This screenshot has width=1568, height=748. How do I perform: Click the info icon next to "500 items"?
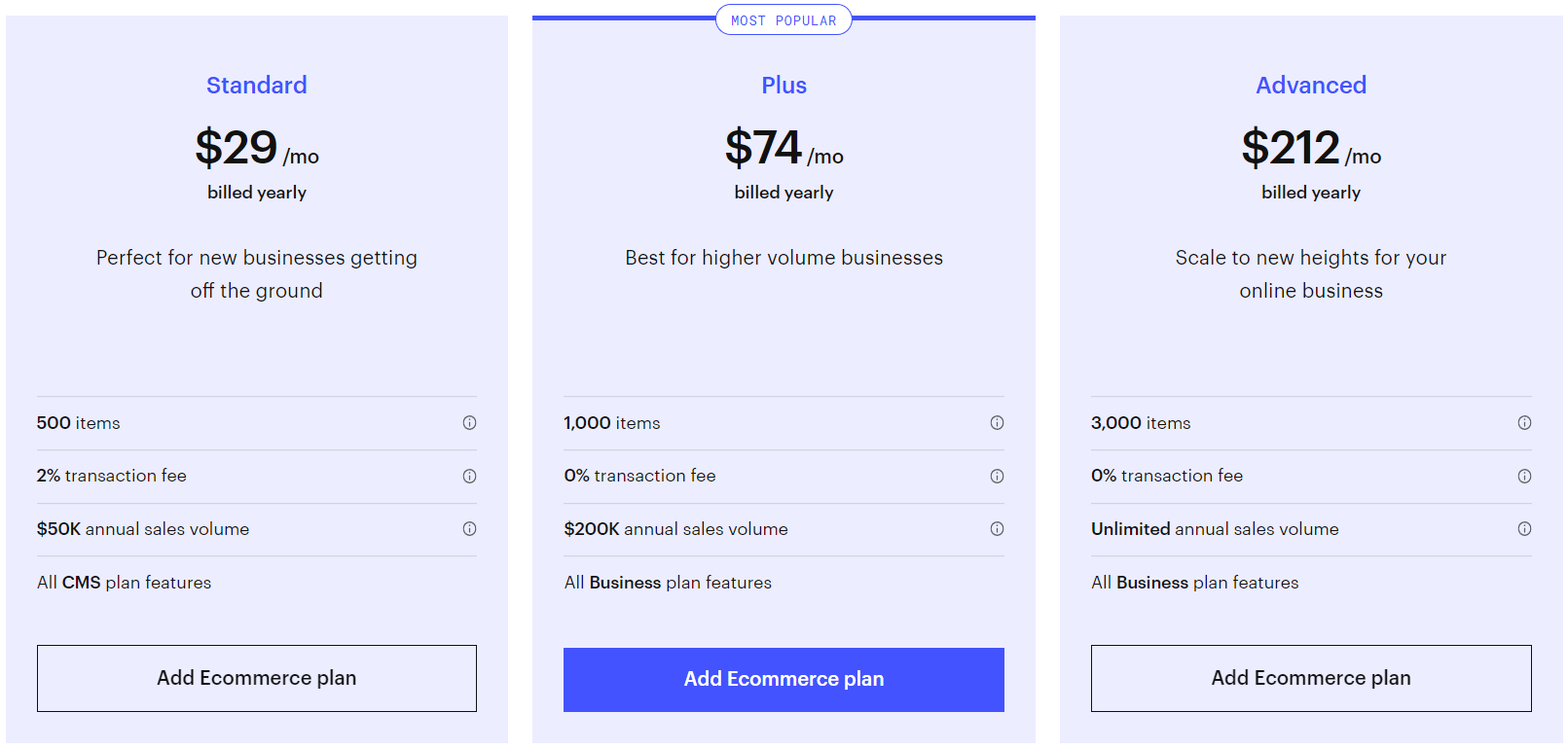pos(470,423)
